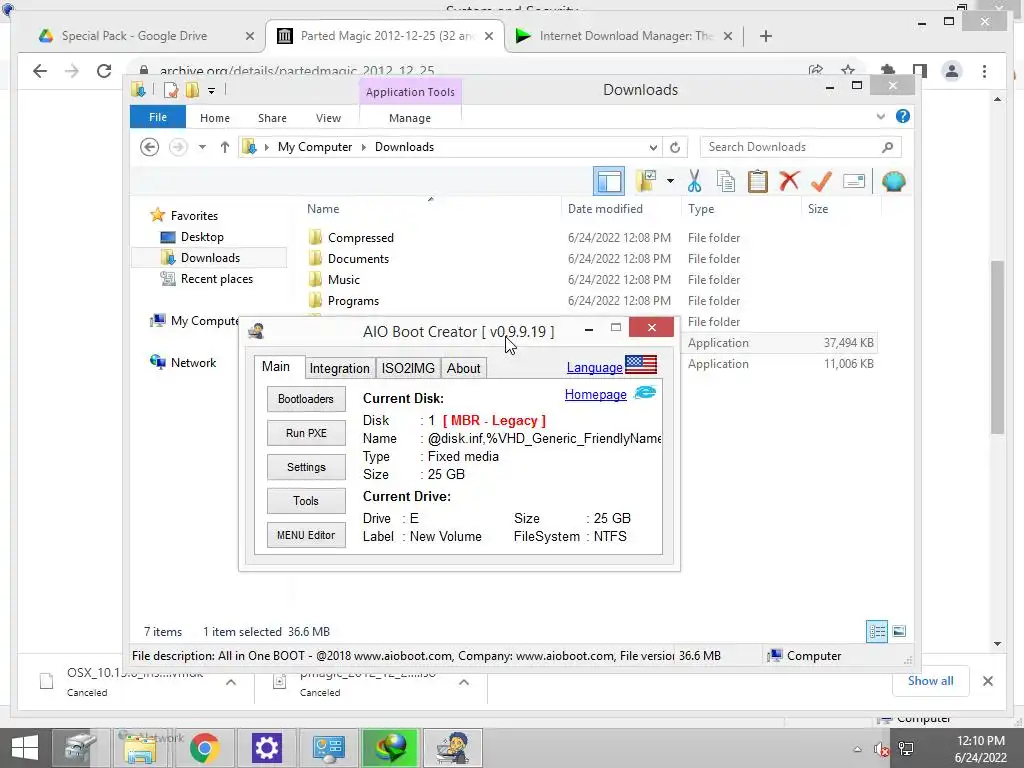Open the About tab in AIO Boot
The image size is (1024, 768).
click(x=463, y=368)
